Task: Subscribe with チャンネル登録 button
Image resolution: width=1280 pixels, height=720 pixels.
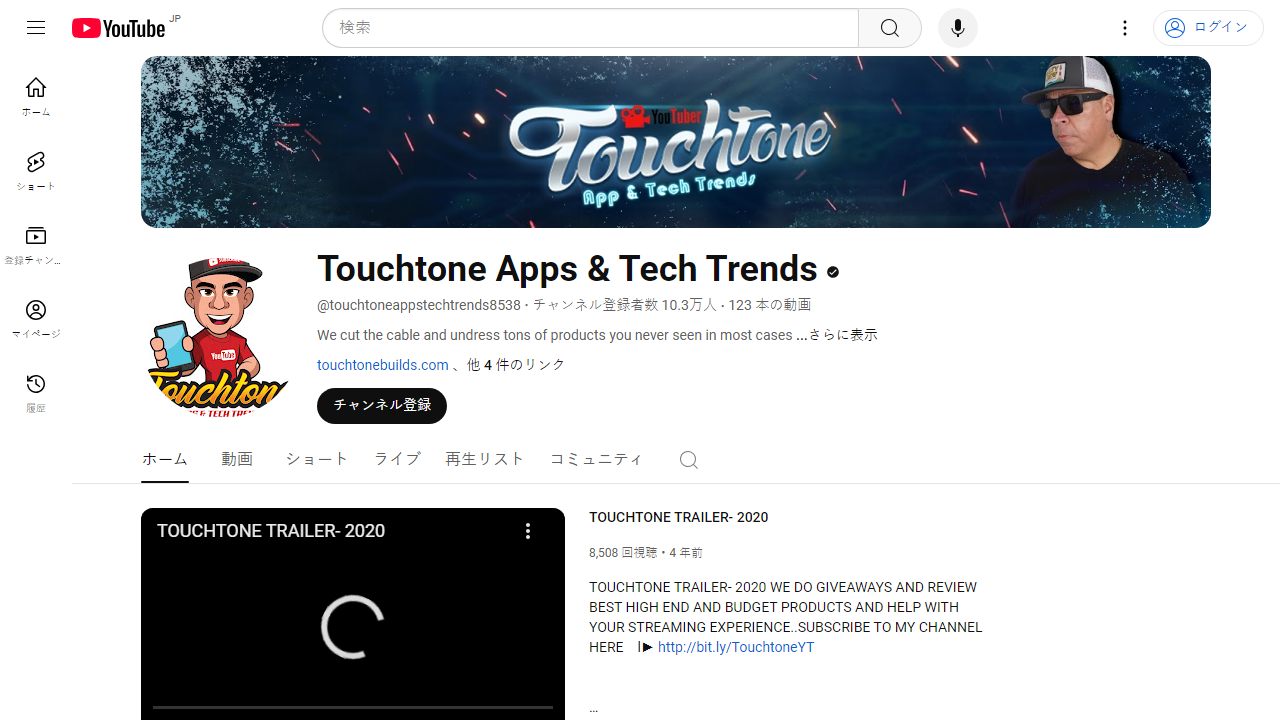Action: click(382, 406)
